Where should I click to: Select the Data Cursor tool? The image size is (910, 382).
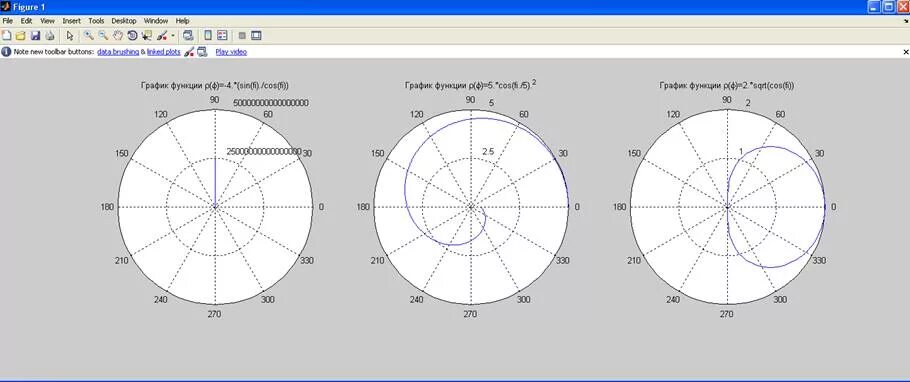tap(147, 35)
